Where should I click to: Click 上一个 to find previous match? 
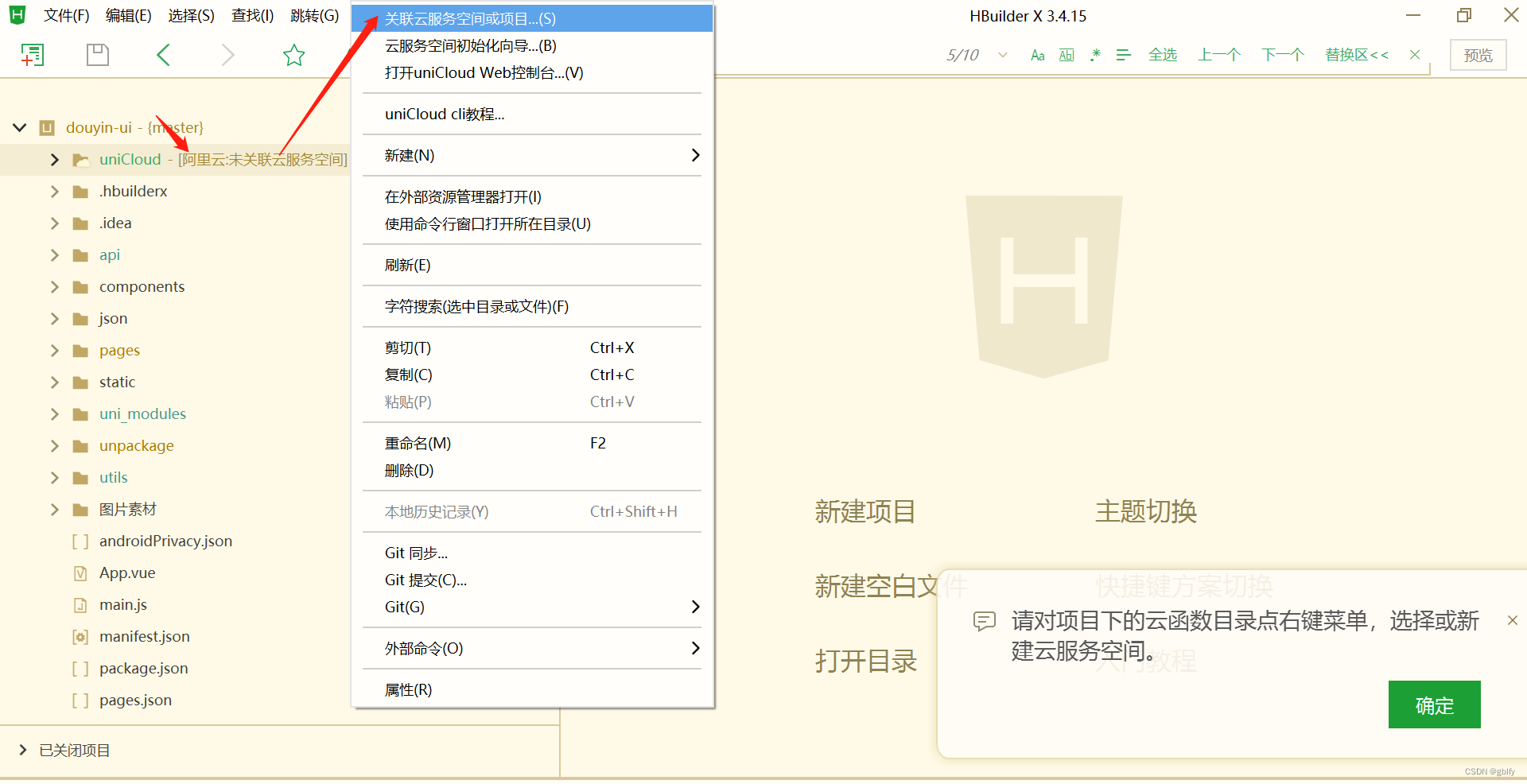click(x=1219, y=55)
